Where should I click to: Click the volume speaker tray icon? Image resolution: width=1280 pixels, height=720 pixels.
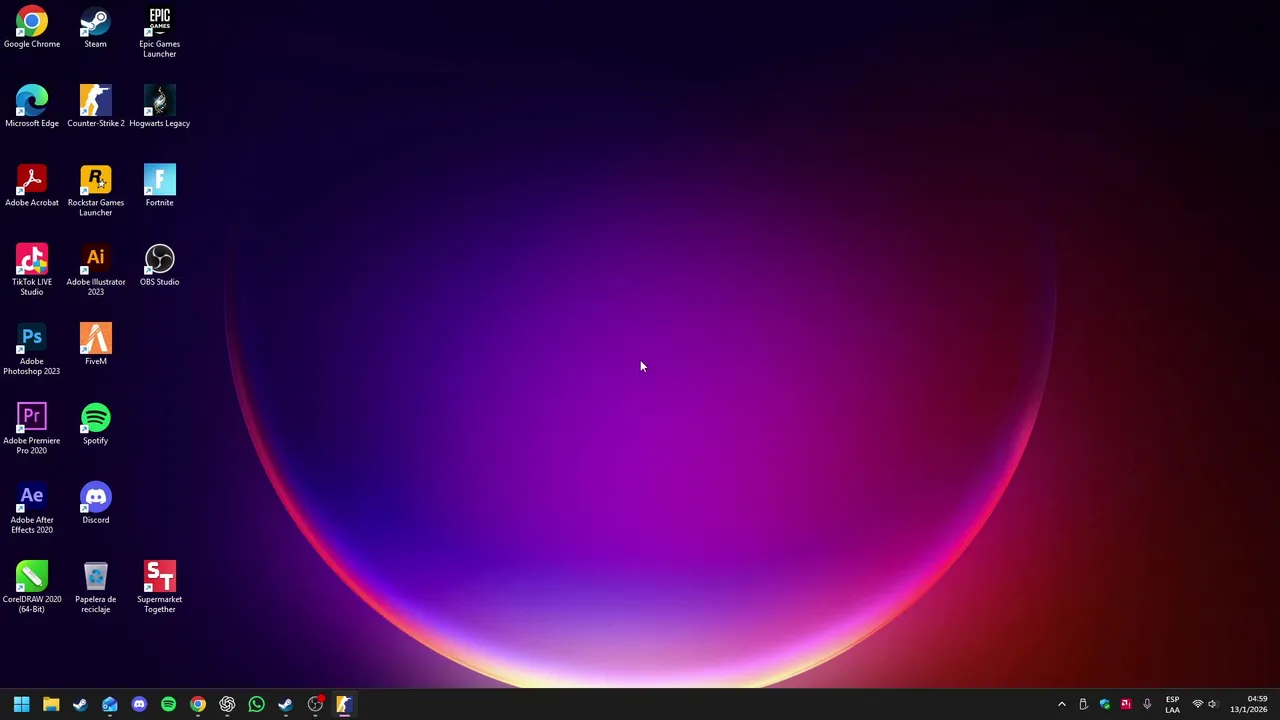(x=1212, y=704)
